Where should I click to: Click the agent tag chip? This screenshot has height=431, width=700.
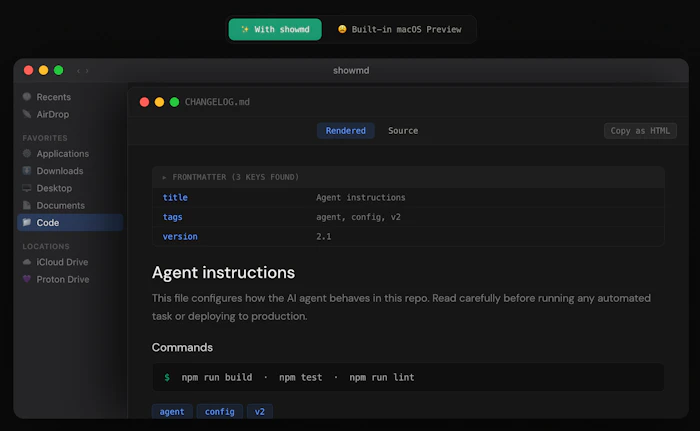172,411
